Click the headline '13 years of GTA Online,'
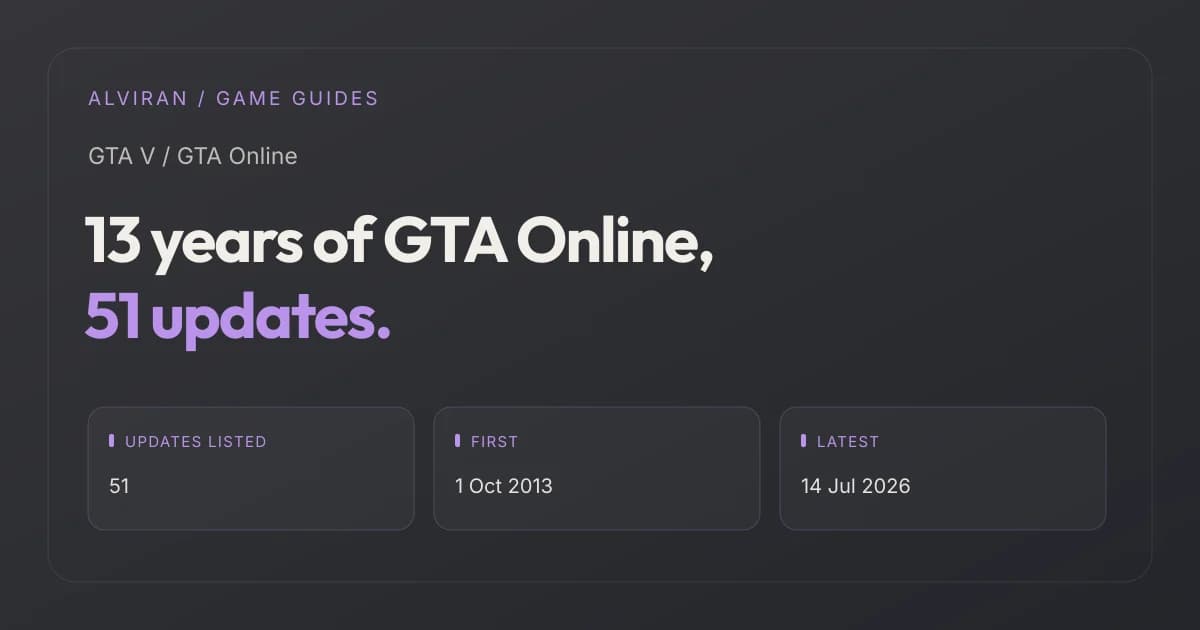 click(x=399, y=242)
